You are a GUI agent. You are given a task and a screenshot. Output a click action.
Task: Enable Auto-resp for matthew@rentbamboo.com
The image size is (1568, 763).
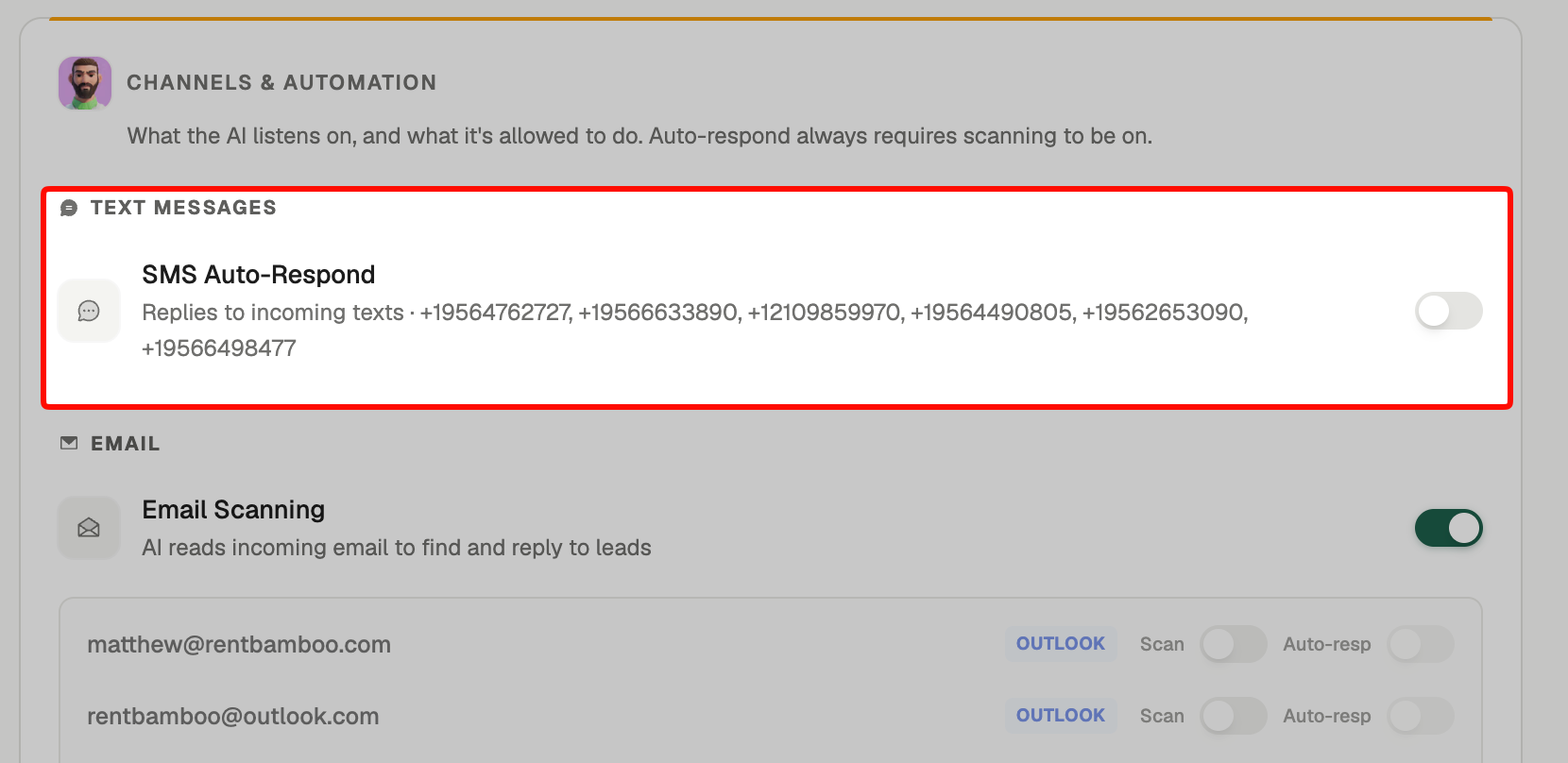[1421, 644]
